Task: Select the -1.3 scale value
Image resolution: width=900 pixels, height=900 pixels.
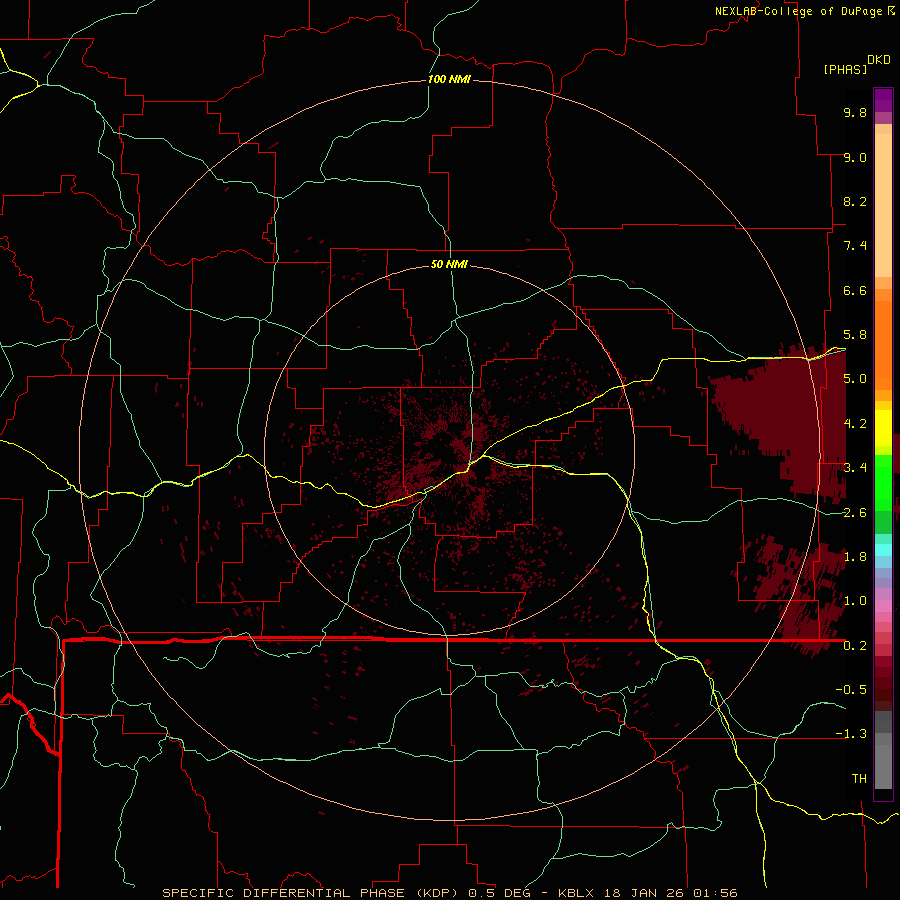Action: (851, 734)
